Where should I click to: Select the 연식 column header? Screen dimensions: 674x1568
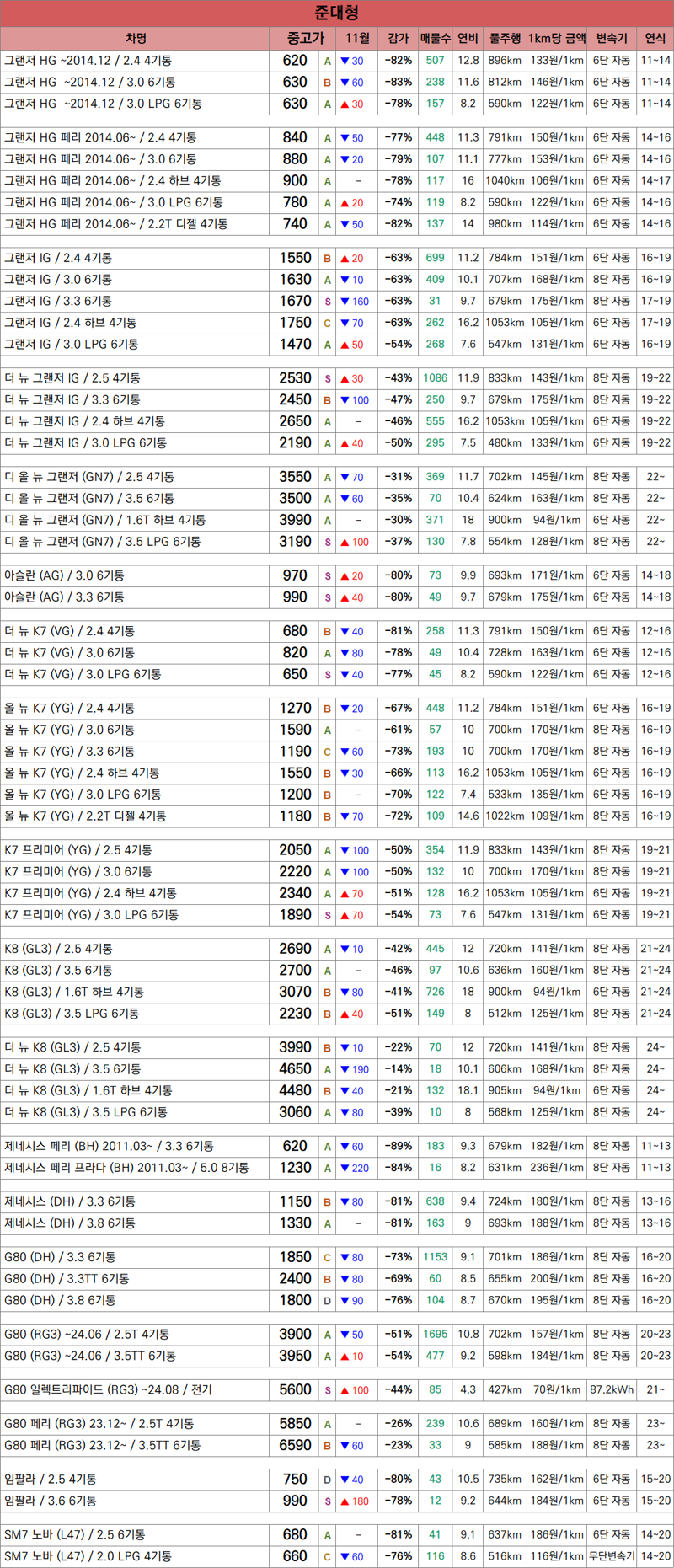(655, 38)
